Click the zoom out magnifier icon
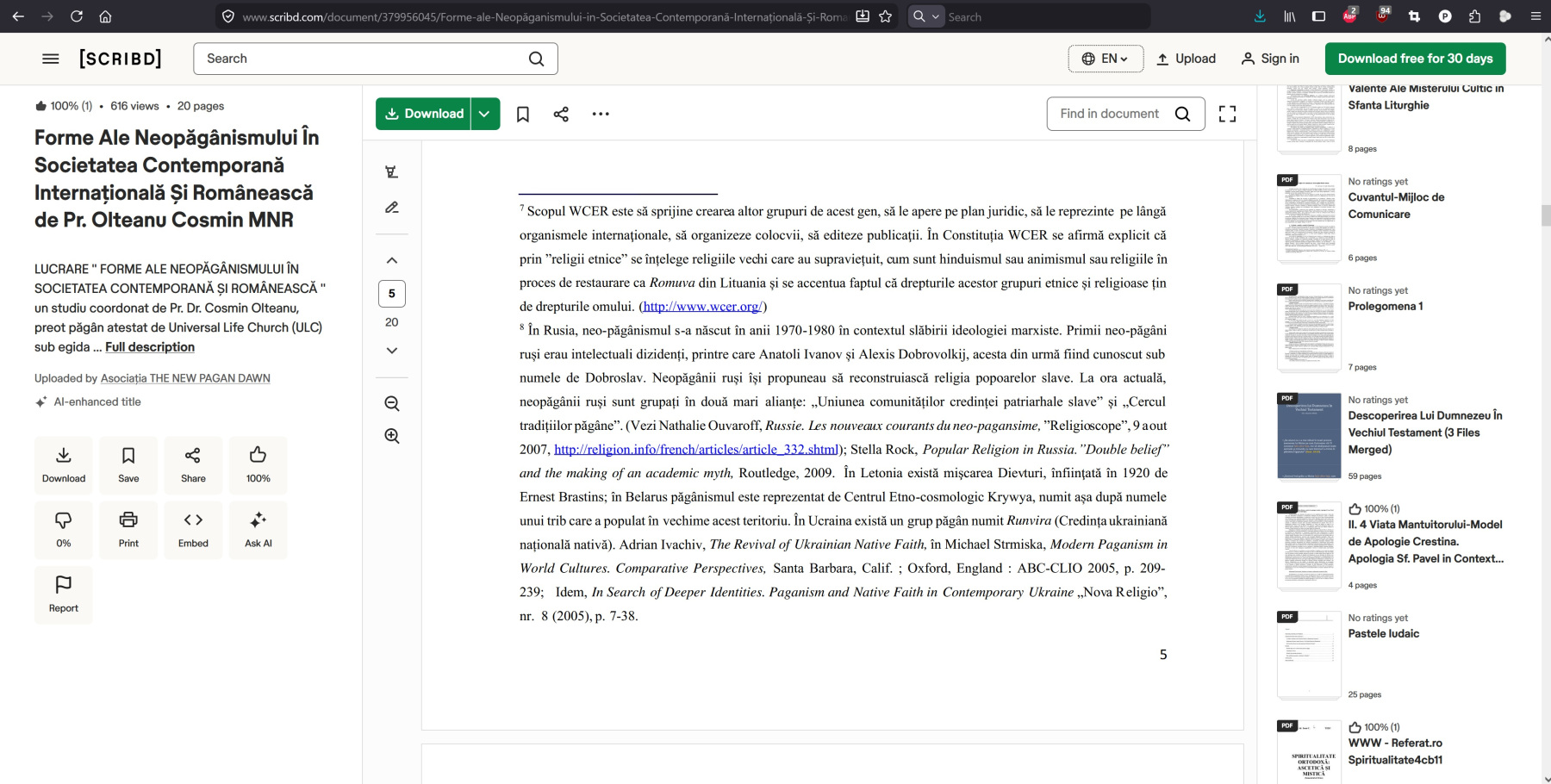1551x784 pixels. click(x=392, y=403)
